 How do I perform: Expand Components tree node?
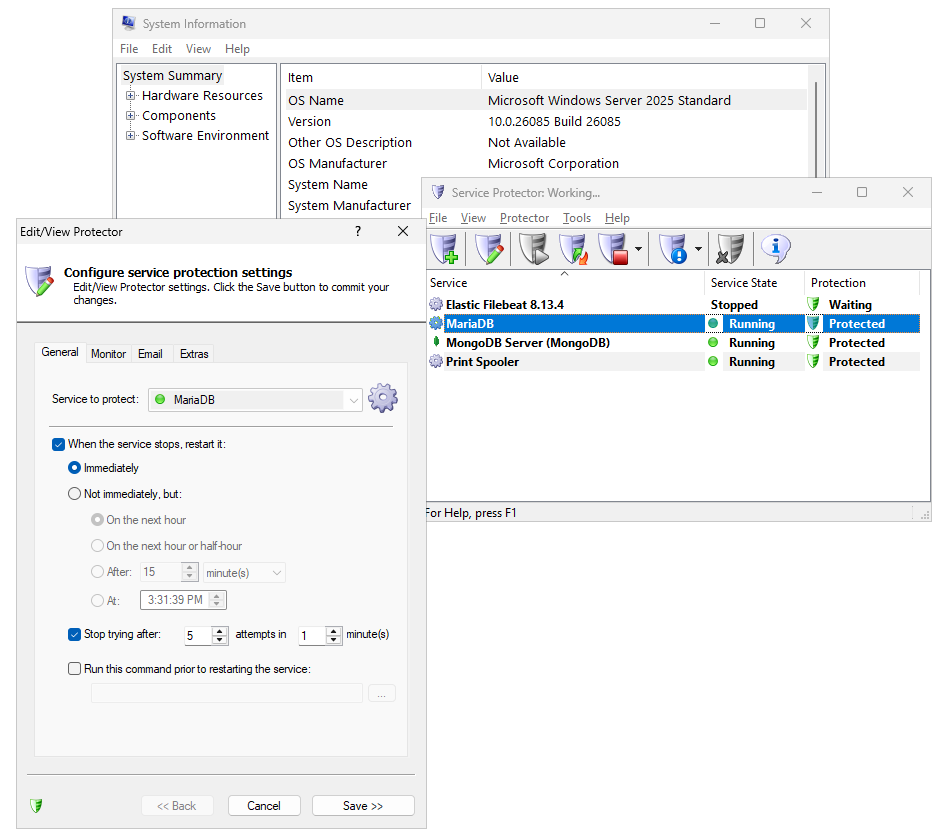pyautogui.click(x=130, y=115)
